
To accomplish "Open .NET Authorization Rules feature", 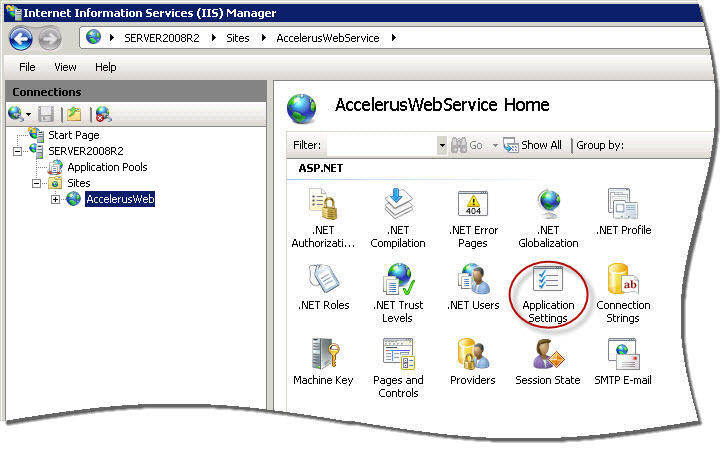I will pyautogui.click(x=323, y=218).
